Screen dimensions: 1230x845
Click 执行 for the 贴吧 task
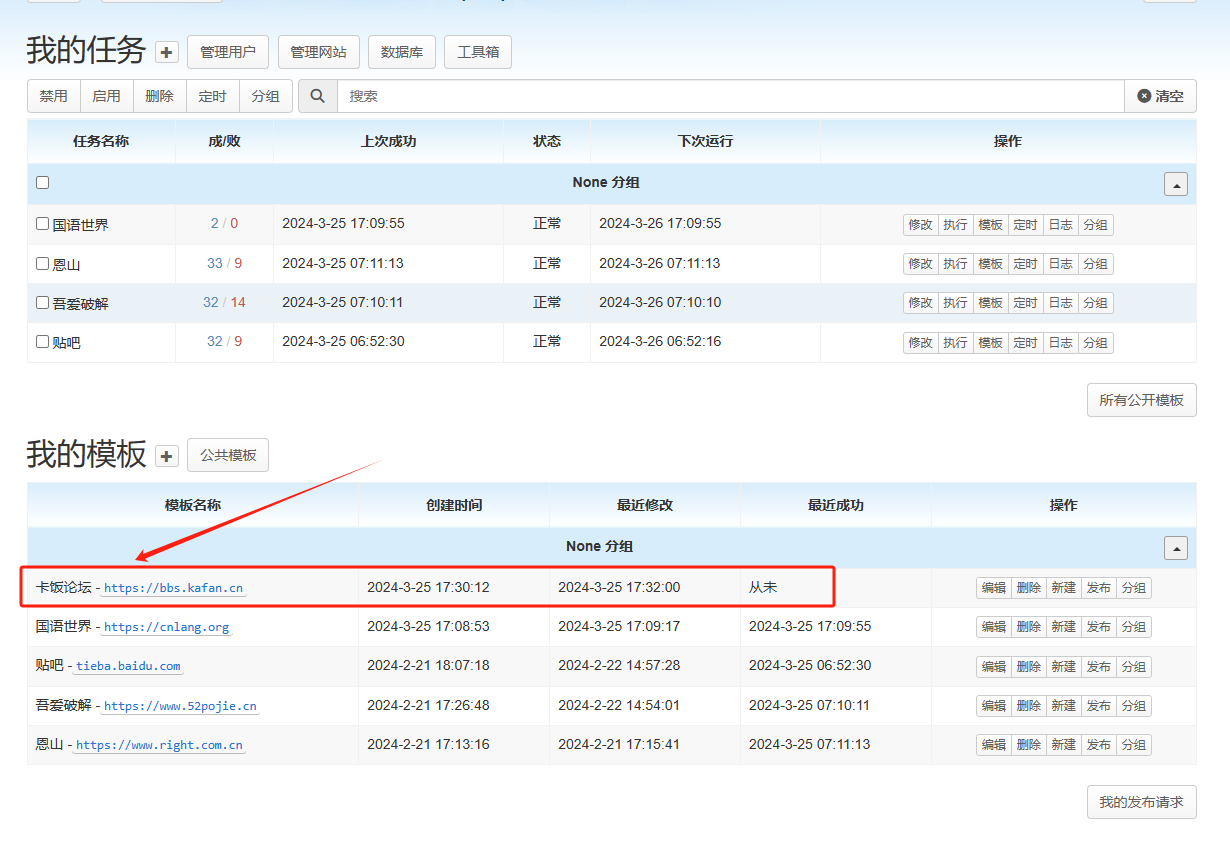pyautogui.click(x=955, y=343)
